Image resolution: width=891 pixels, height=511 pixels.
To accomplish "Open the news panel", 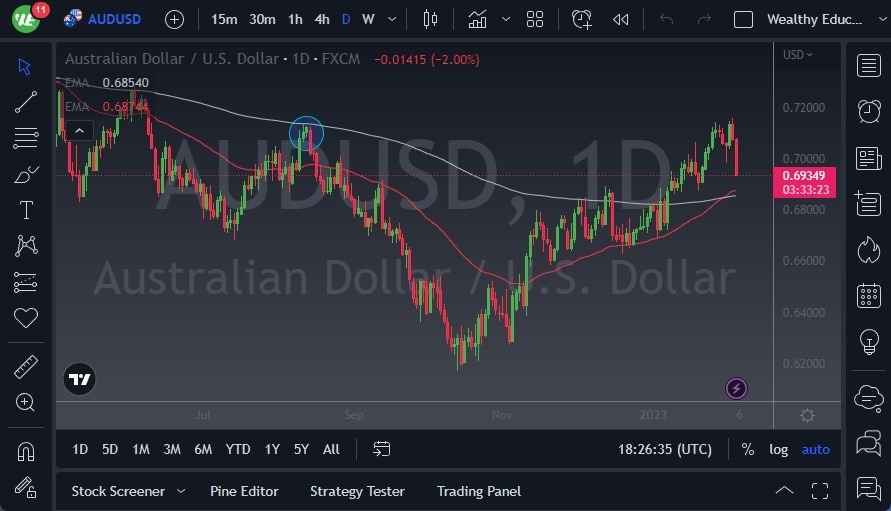I will tap(869, 158).
